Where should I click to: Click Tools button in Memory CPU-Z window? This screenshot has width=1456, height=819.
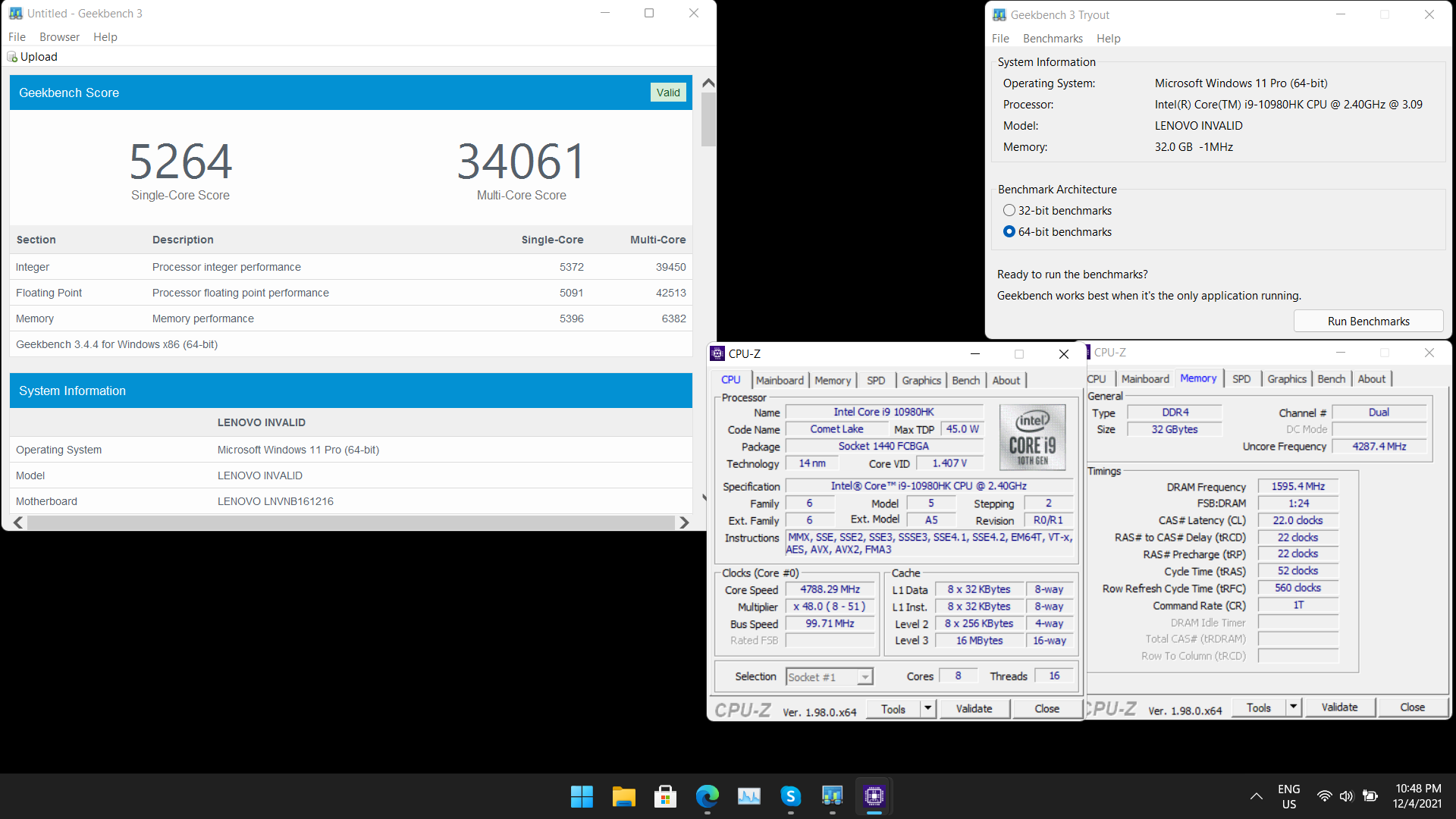[x=1258, y=708]
